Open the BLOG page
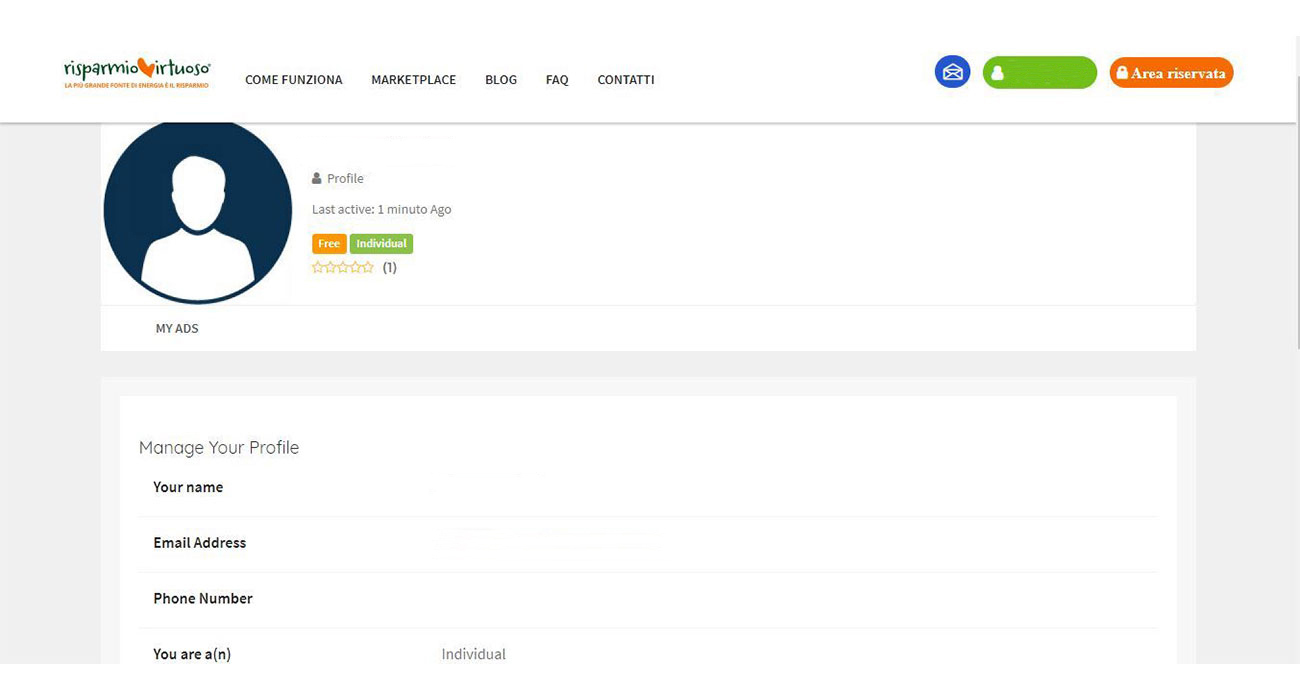The width and height of the screenshot is (1300, 700). click(501, 80)
